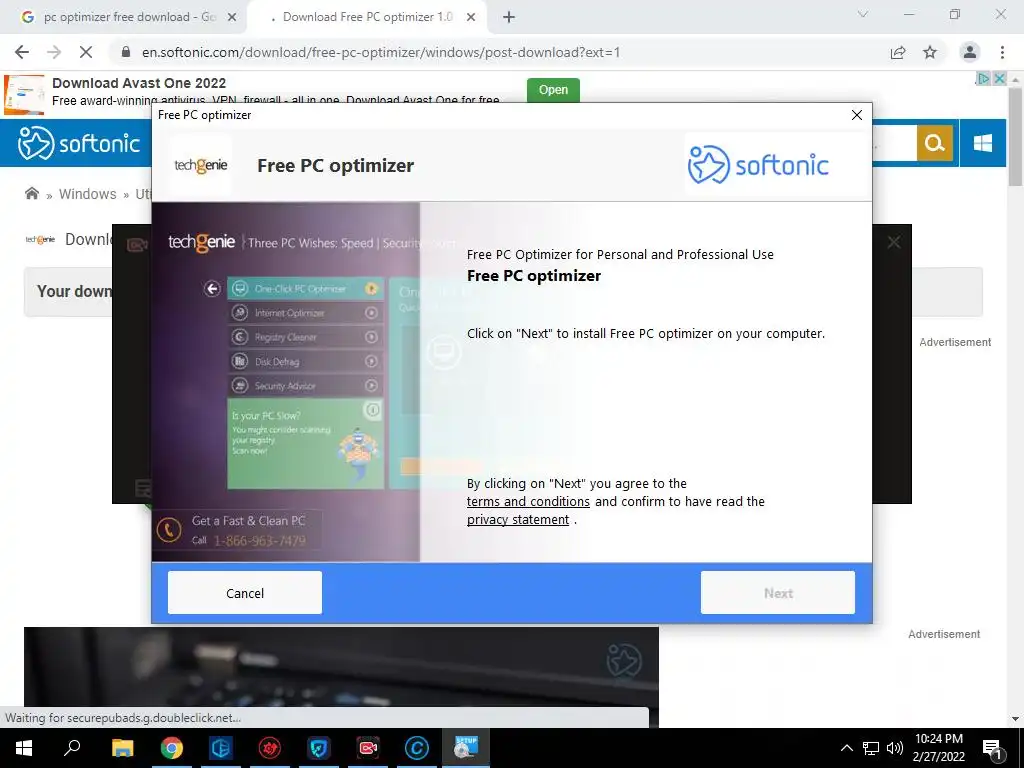Open File Explorer from taskbar
This screenshot has height=768, width=1024.
(122, 748)
